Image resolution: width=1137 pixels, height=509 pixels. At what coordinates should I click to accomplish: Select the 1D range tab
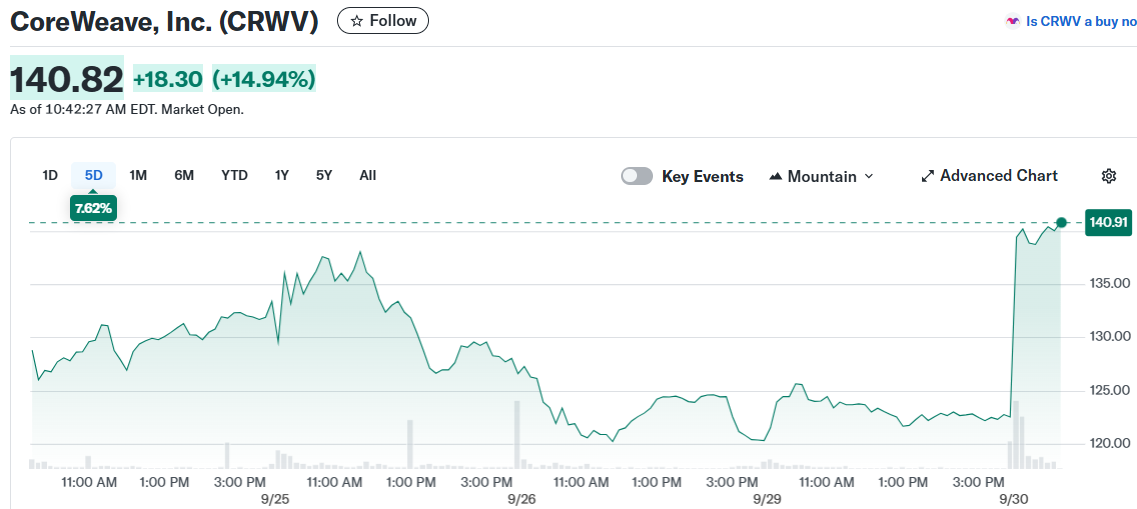[50, 175]
